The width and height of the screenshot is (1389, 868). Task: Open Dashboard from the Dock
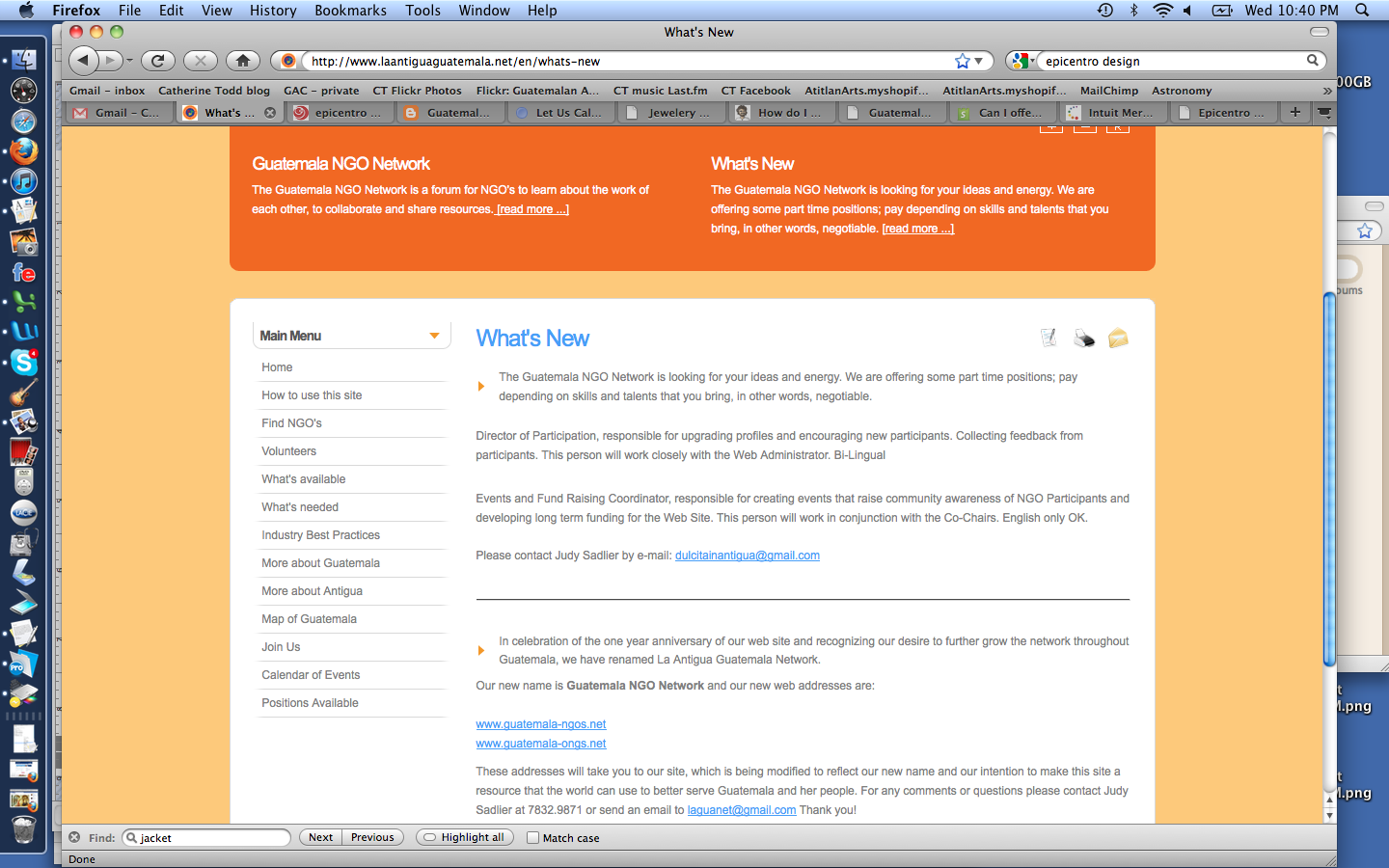click(x=24, y=90)
